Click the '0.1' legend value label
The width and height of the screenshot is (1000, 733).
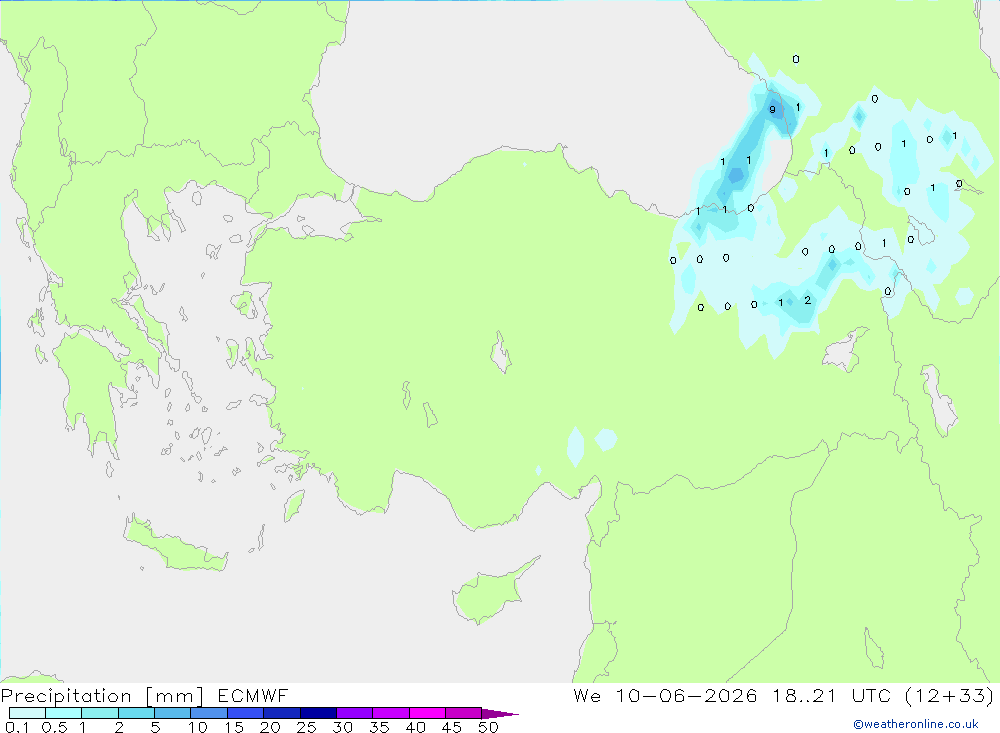click(17, 727)
